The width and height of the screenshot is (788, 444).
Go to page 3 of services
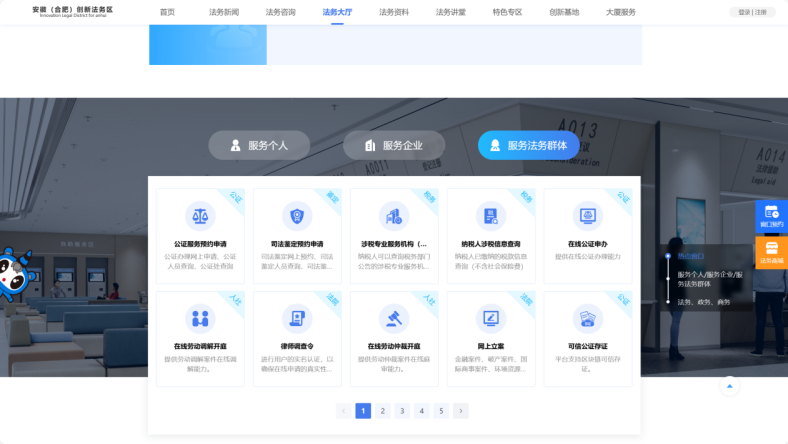[402, 410]
